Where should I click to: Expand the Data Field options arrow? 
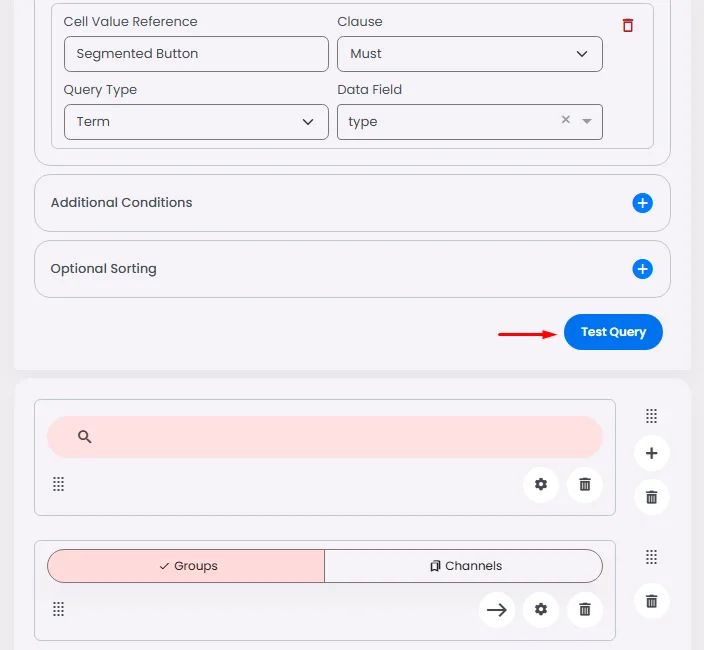tap(586, 121)
